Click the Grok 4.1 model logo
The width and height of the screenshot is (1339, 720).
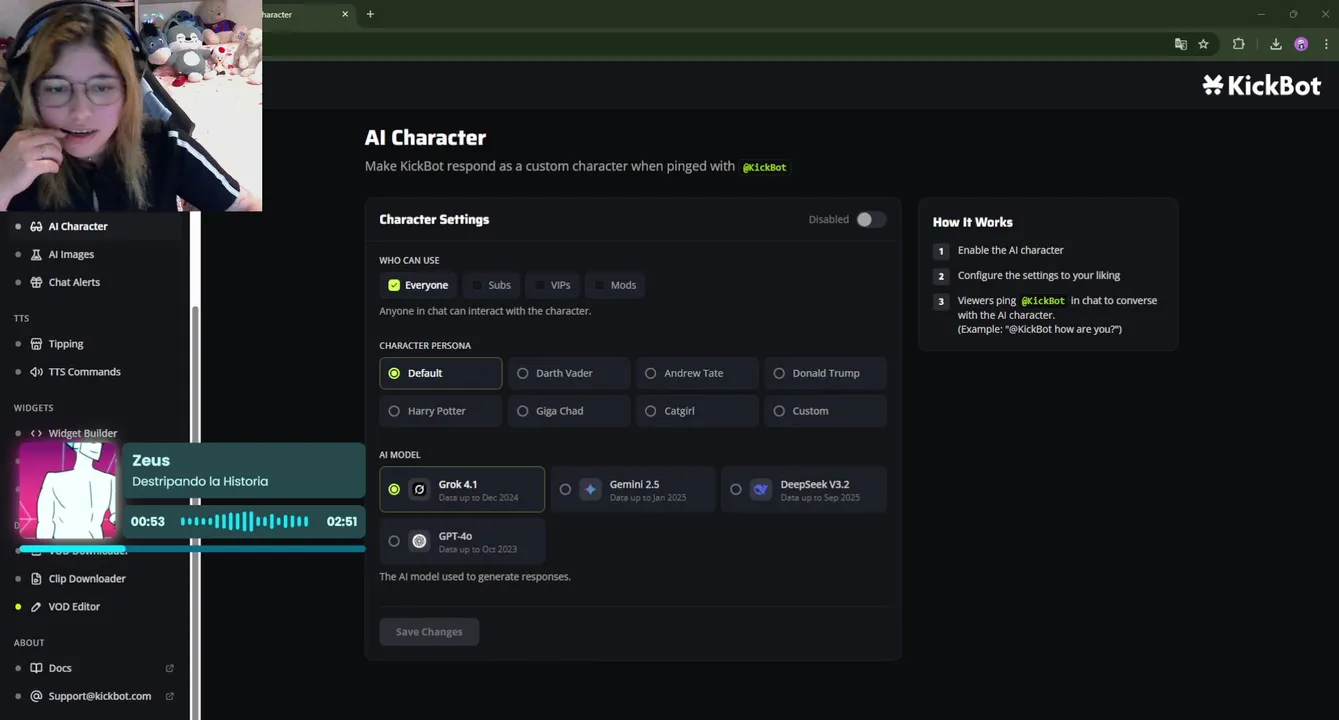(420, 489)
